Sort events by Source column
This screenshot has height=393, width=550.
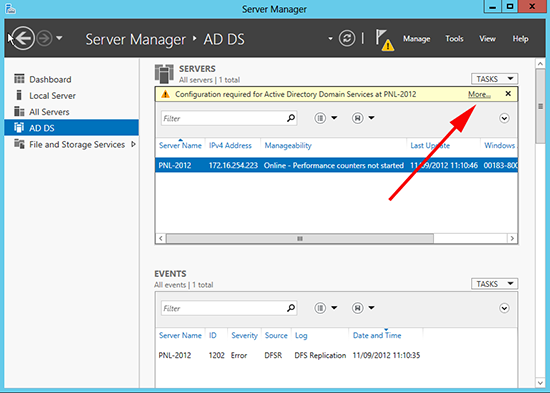pyautogui.click(x=276, y=335)
